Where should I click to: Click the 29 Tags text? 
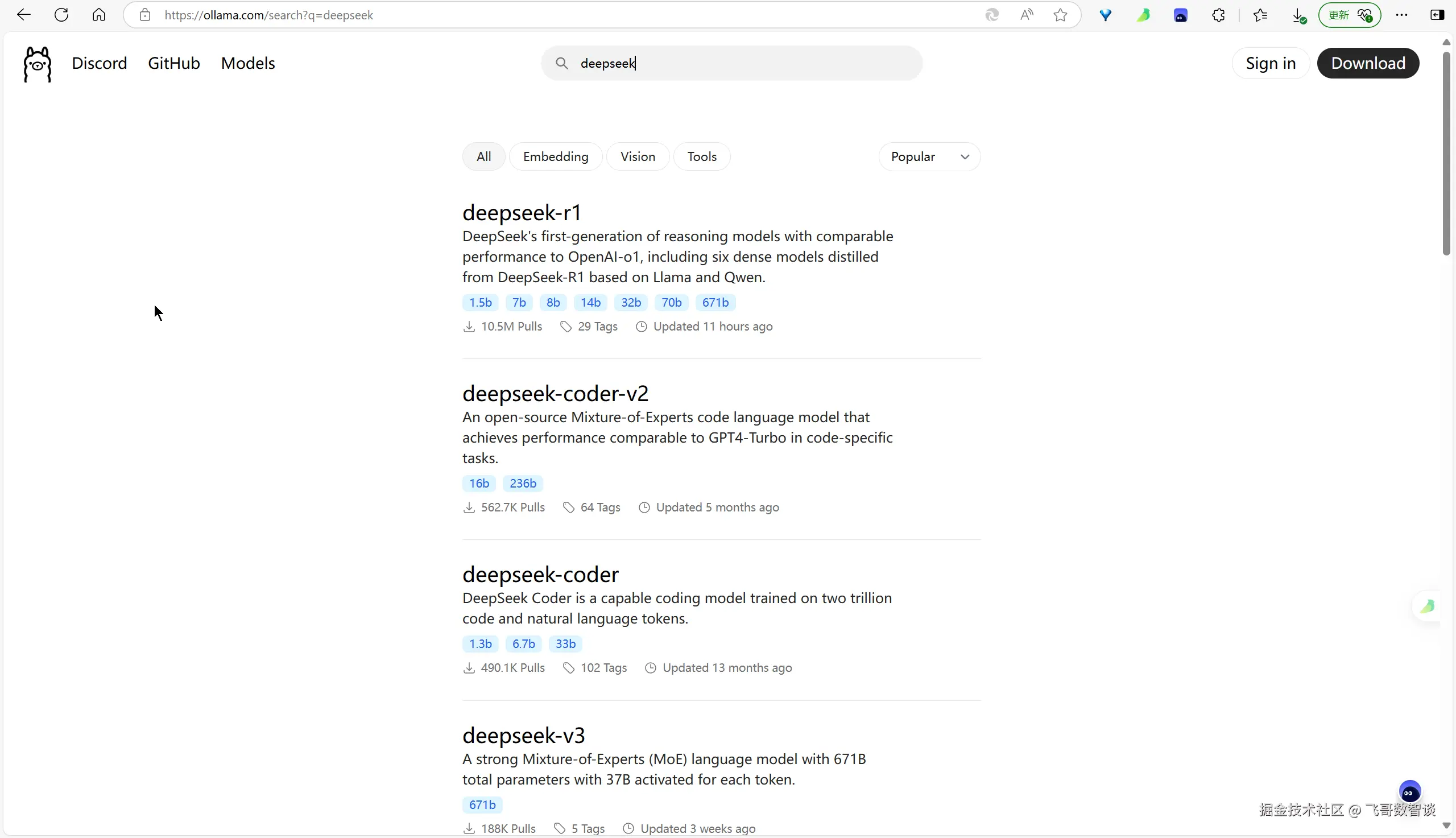[598, 327]
